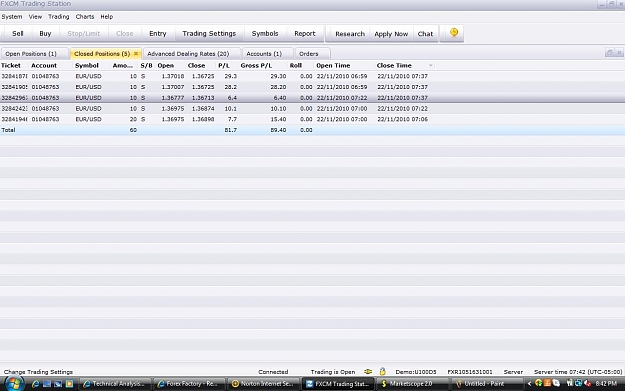Open Trading Settings from toolbar
This screenshot has height=391, width=625.
(209, 33)
